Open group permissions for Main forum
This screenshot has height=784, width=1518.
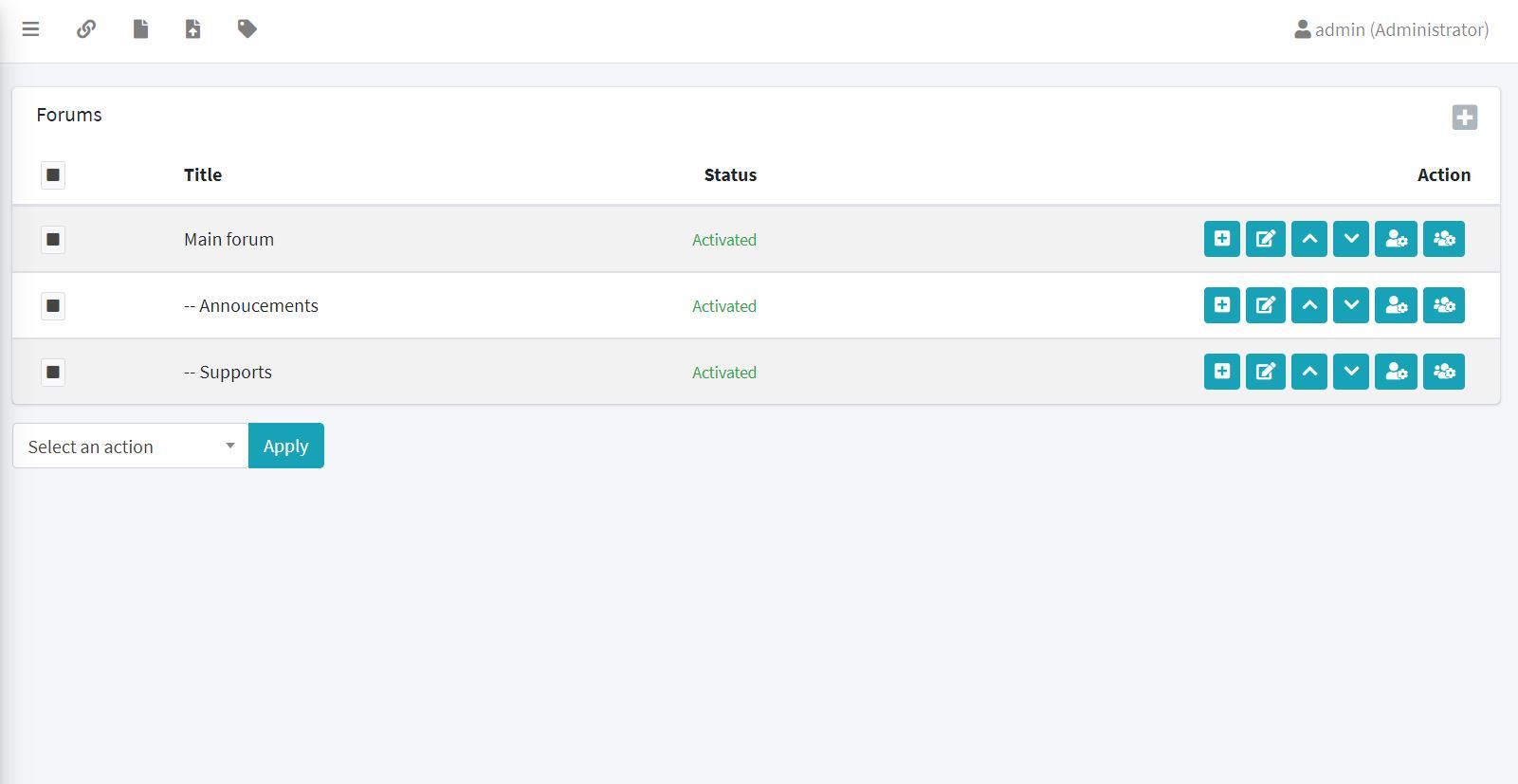point(1443,239)
